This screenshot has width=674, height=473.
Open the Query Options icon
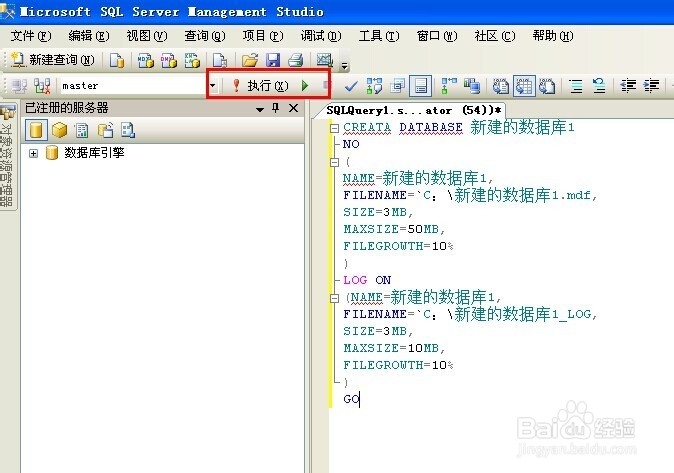coord(398,86)
